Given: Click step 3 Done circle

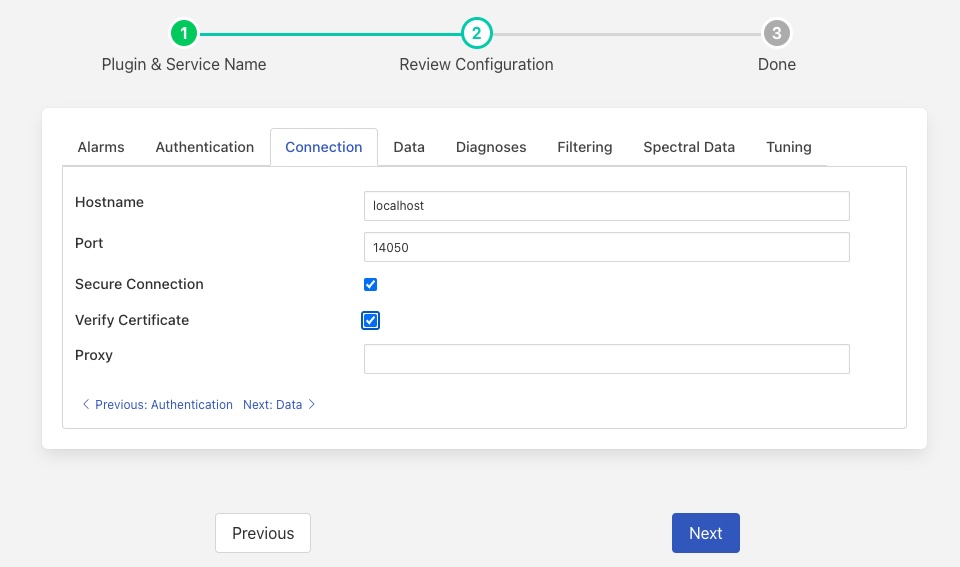Looking at the screenshot, I should (x=776, y=33).
